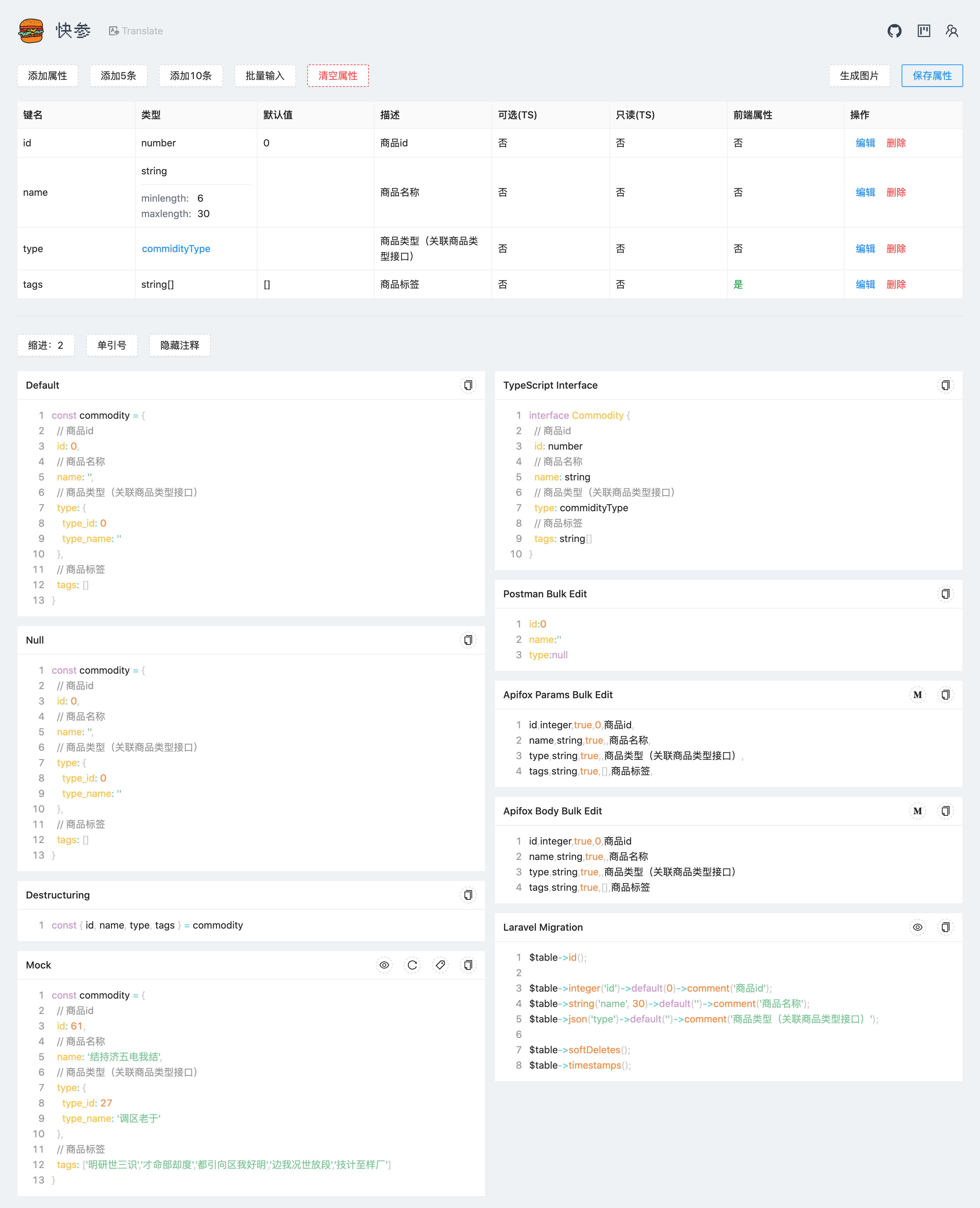Viewport: 980px width, 1208px height.
Task: Edit the id row
Action: point(865,143)
